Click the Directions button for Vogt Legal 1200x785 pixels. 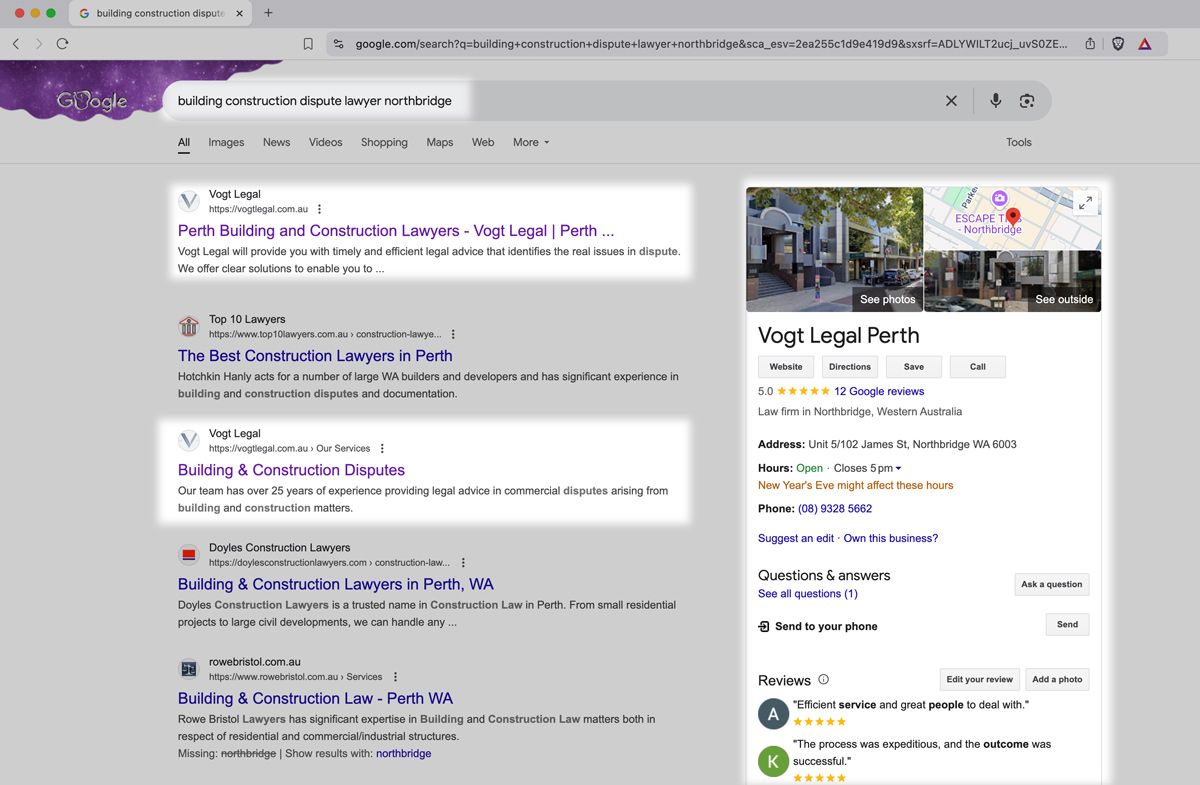[x=849, y=366]
